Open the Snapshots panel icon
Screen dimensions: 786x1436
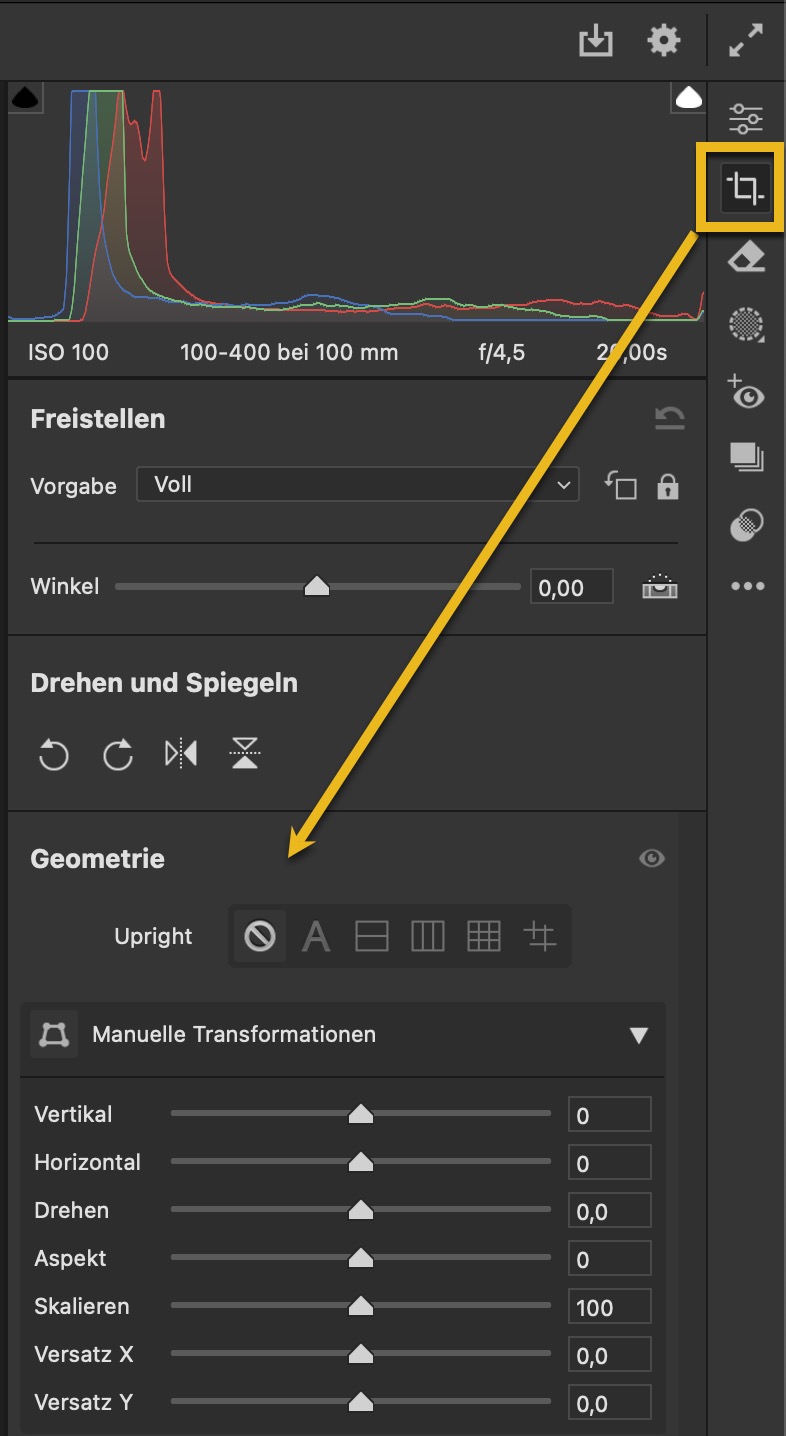(x=746, y=457)
